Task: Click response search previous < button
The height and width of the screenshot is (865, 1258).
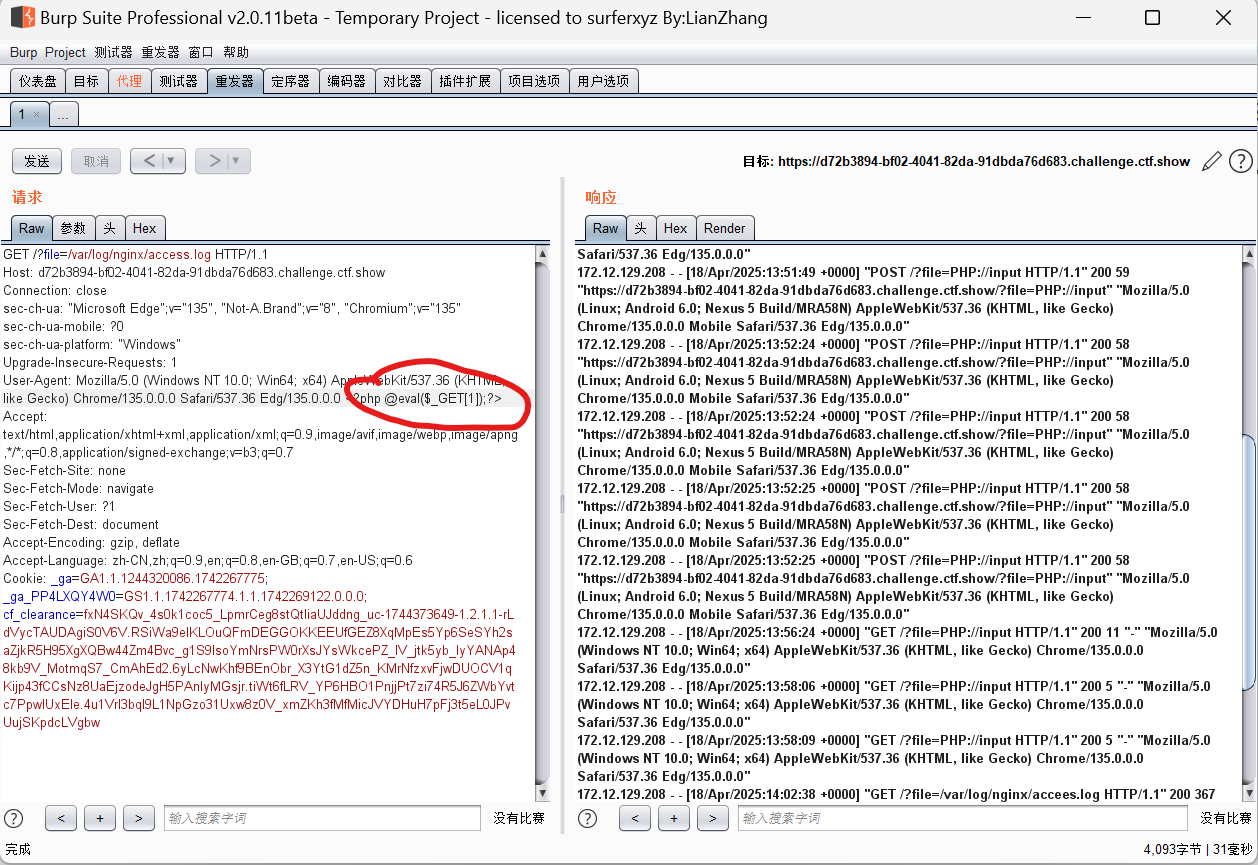Action: (635, 818)
